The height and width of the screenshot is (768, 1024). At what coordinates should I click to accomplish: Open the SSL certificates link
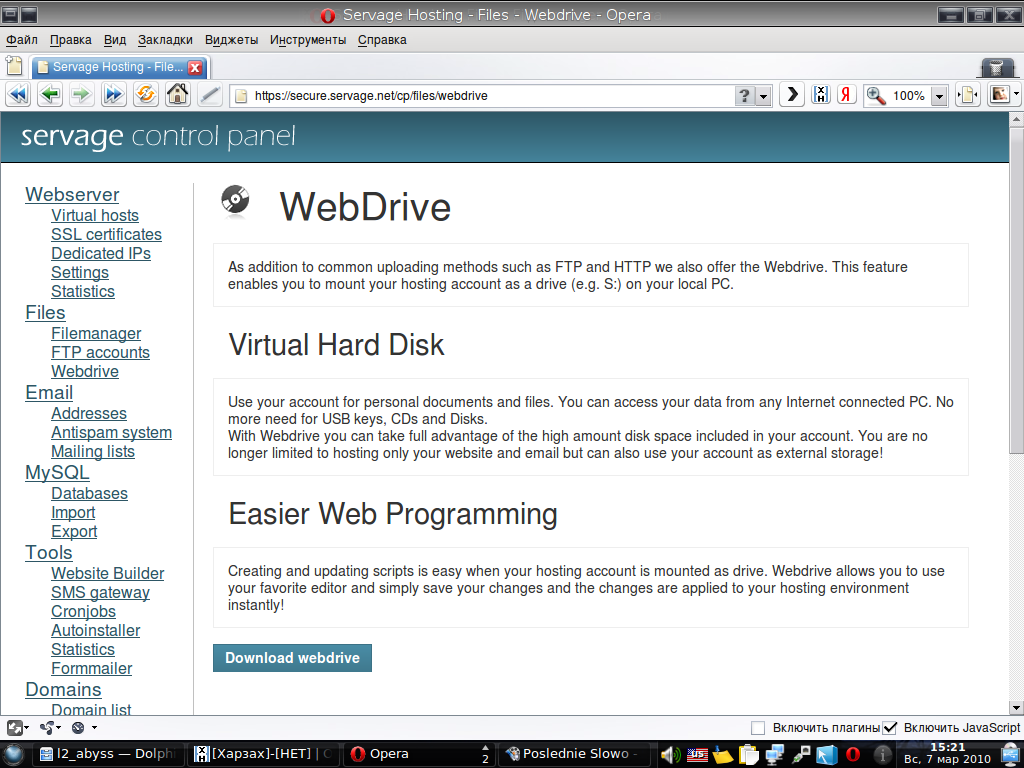pos(106,234)
